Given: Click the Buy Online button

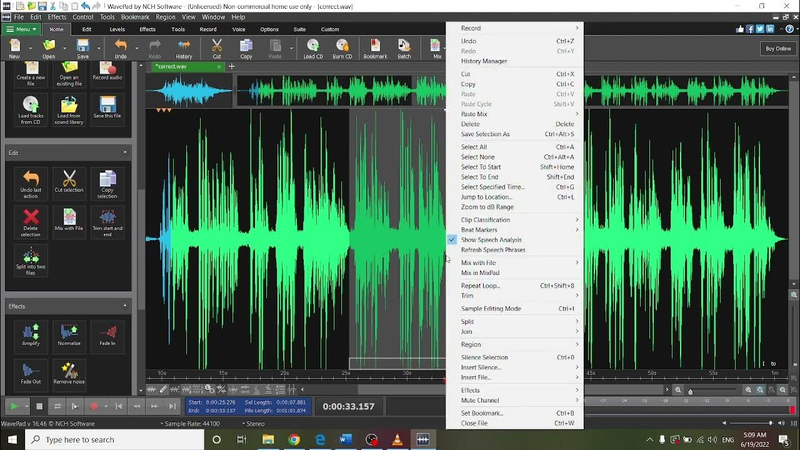Looking at the screenshot, I should (778, 48).
